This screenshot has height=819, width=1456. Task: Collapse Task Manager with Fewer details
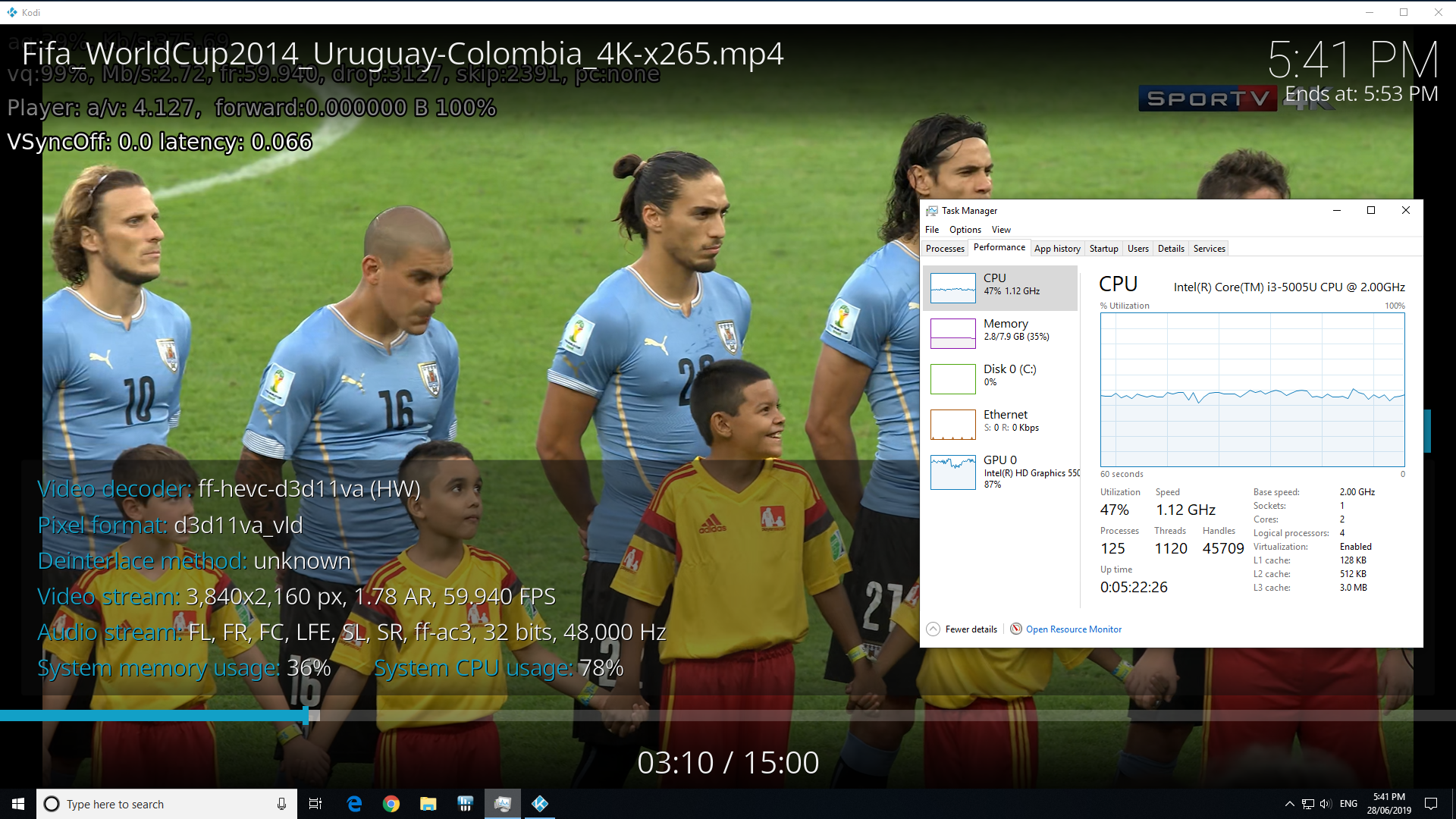[x=962, y=629]
